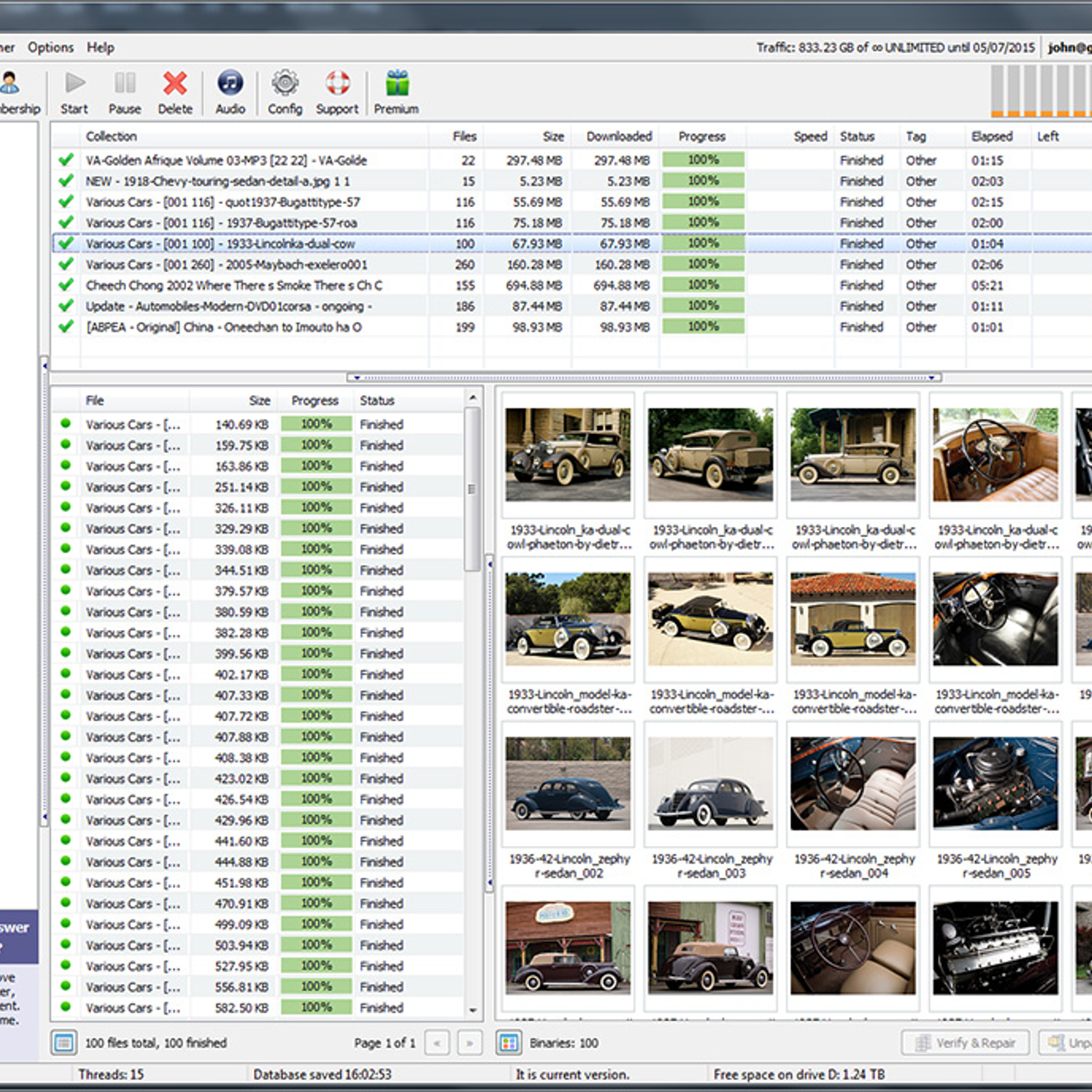Click progress bar of VA-Golden Afrique row
The height and width of the screenshot is (1092, 1092).
click(x=703, y=160)
